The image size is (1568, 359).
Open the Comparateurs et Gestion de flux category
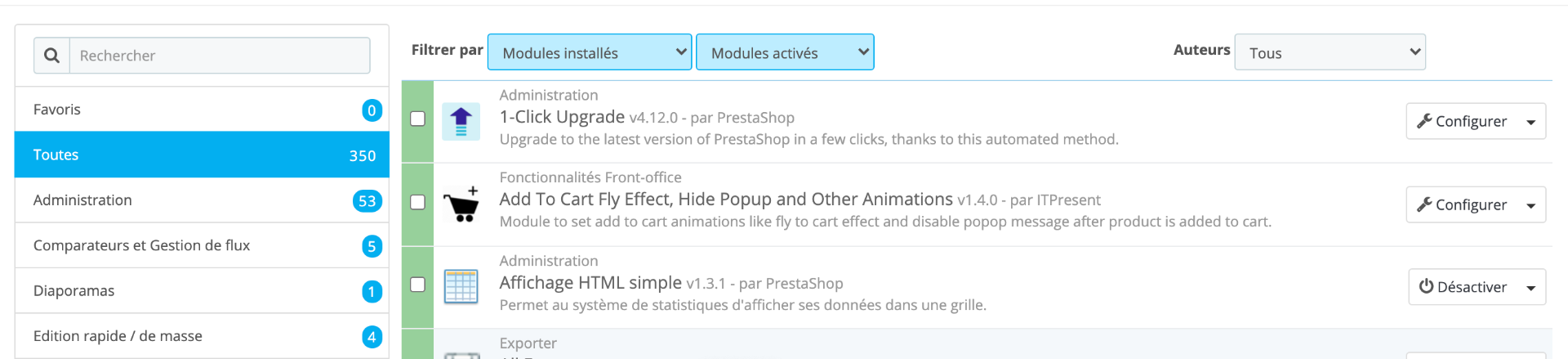pyautogui.click(x=202, y=245)
